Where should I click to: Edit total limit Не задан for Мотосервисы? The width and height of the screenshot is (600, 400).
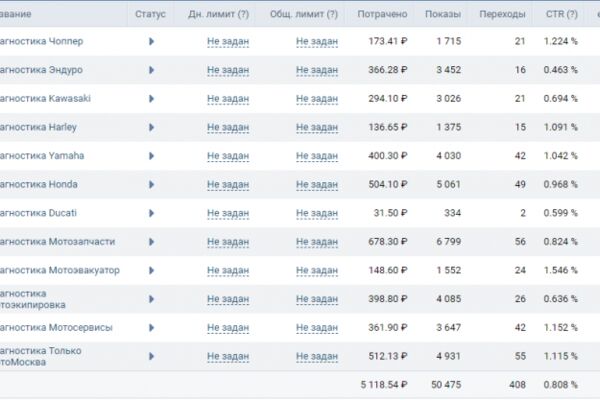coord(317,328)
